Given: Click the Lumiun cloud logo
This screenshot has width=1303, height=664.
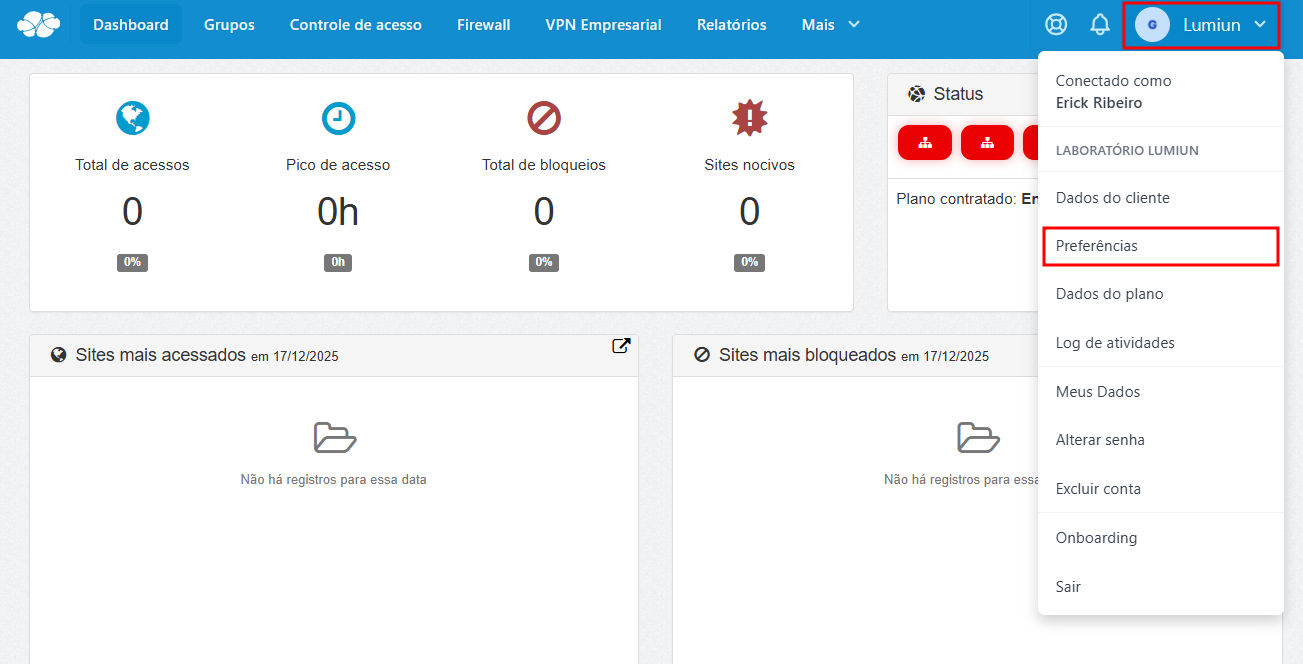Looking at the screenshot, I should 39,24.
